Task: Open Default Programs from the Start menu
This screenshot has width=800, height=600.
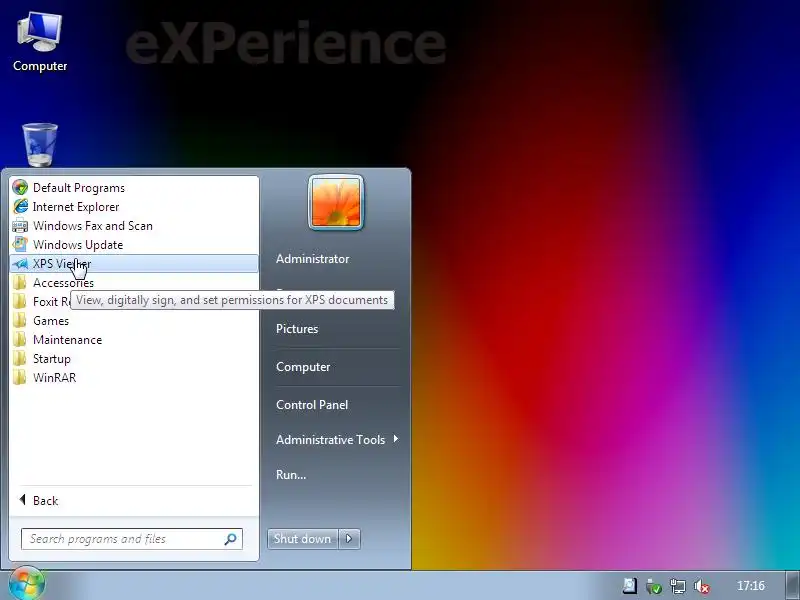Action: tap(134, 188)
